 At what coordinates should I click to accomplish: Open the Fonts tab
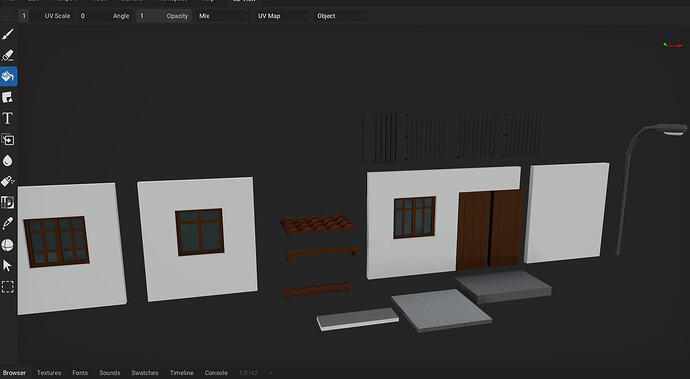[x=80, y=373]
